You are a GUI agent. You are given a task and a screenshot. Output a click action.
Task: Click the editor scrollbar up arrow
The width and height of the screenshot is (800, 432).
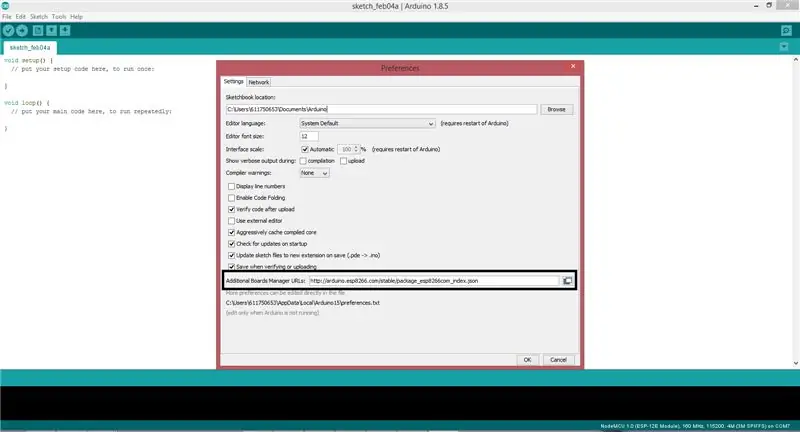[x=796, y=60]
